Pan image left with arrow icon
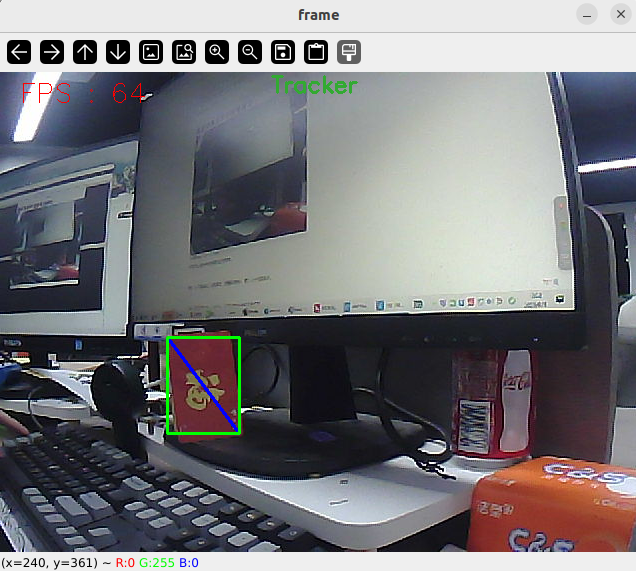 point(19,52)
